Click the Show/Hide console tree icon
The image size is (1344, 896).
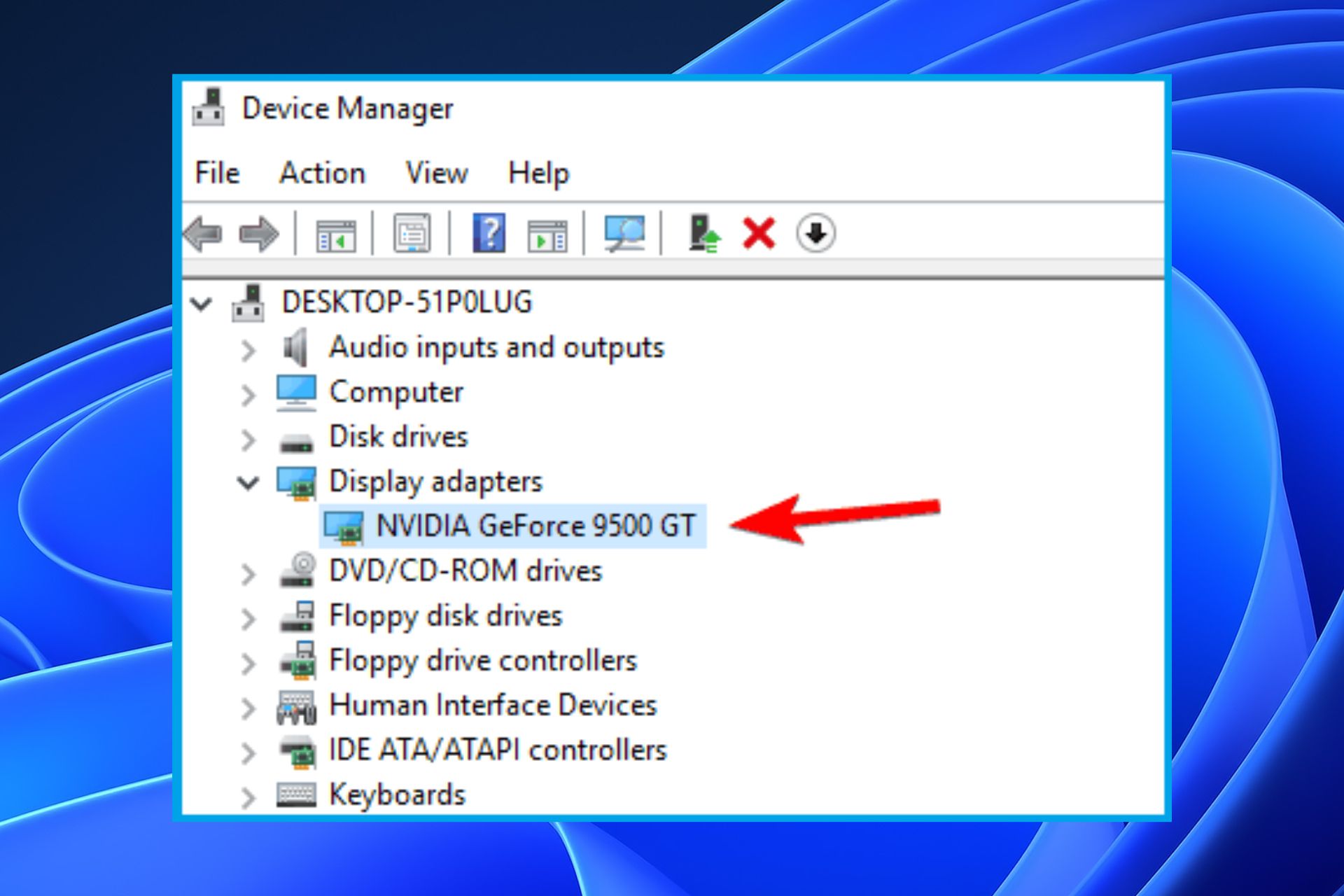[x=336, y=234]
